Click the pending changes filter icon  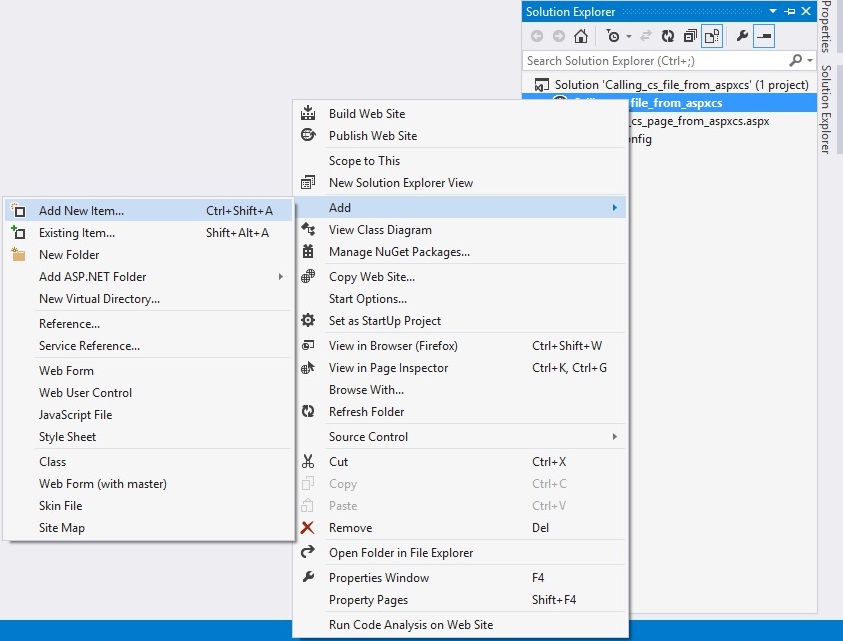point(611,37)
